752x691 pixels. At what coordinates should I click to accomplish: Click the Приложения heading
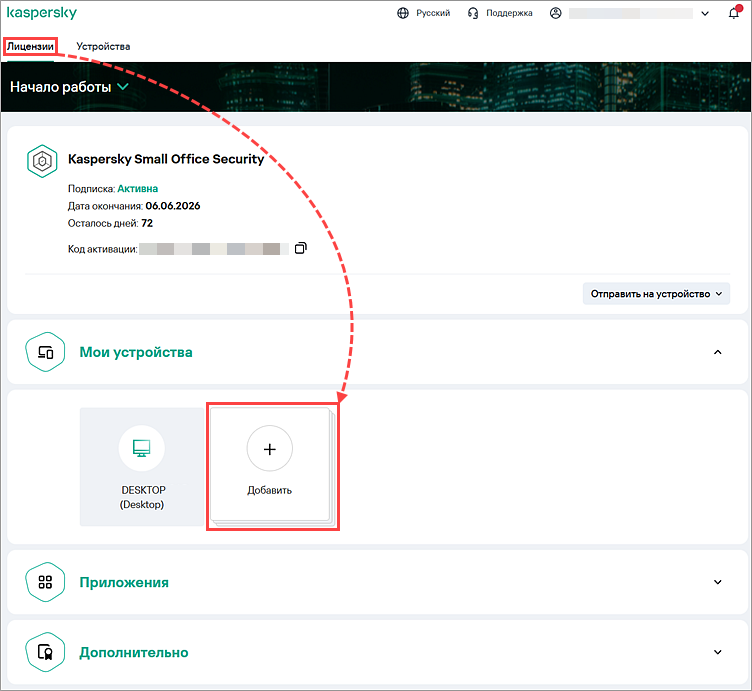[x=124, y=582]
